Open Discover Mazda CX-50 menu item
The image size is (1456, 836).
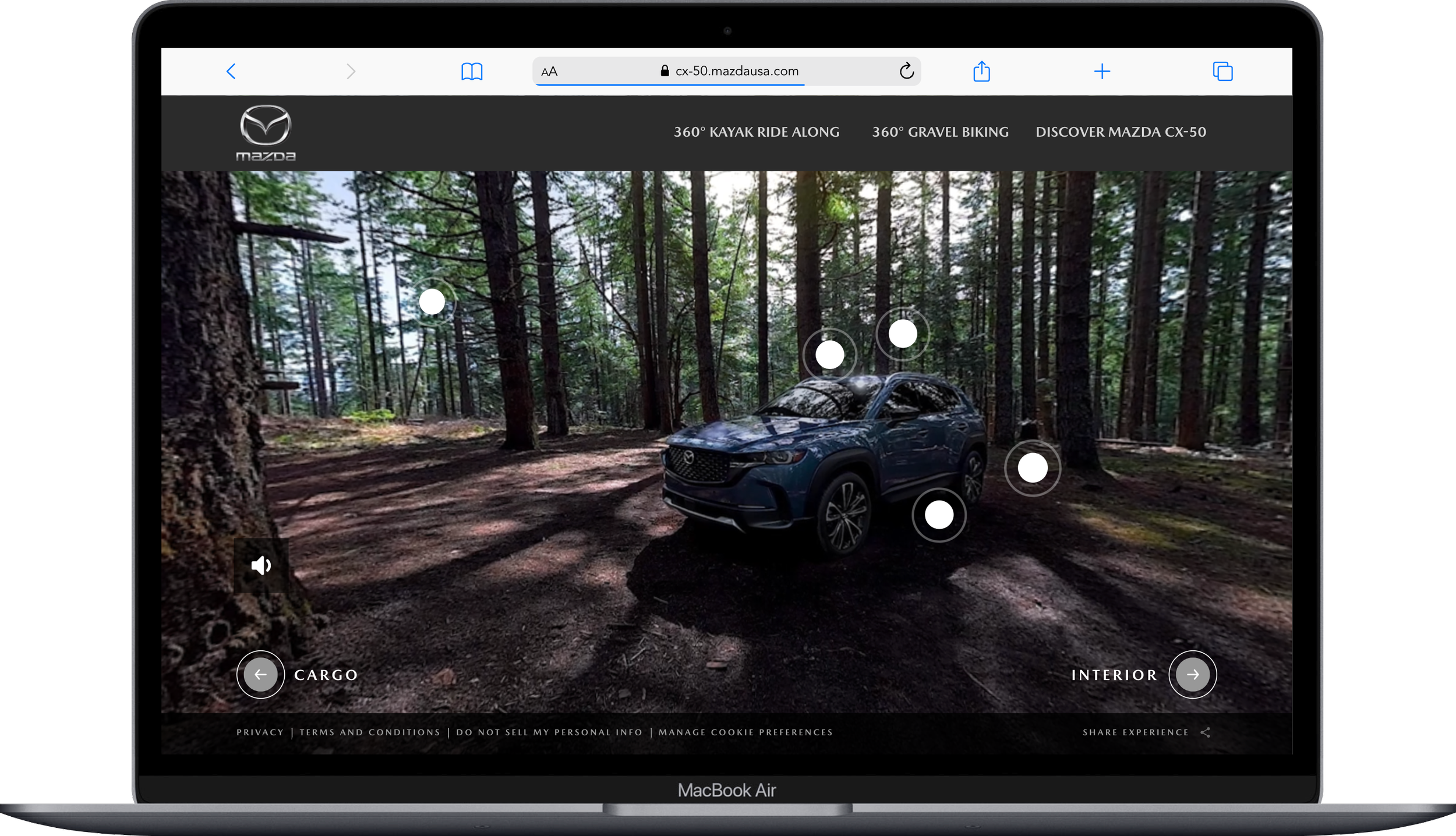(1121, 132)
